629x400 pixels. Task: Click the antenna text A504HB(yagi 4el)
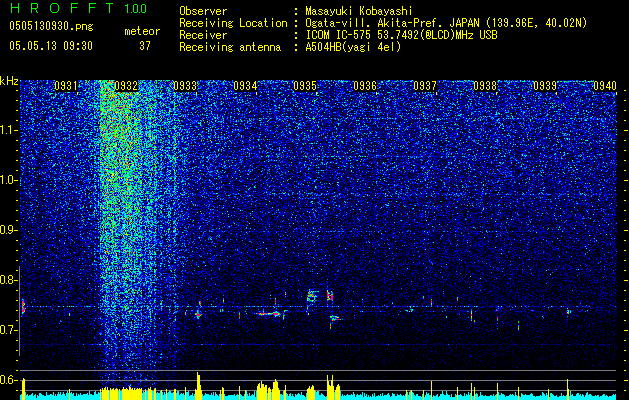[353, 47]
